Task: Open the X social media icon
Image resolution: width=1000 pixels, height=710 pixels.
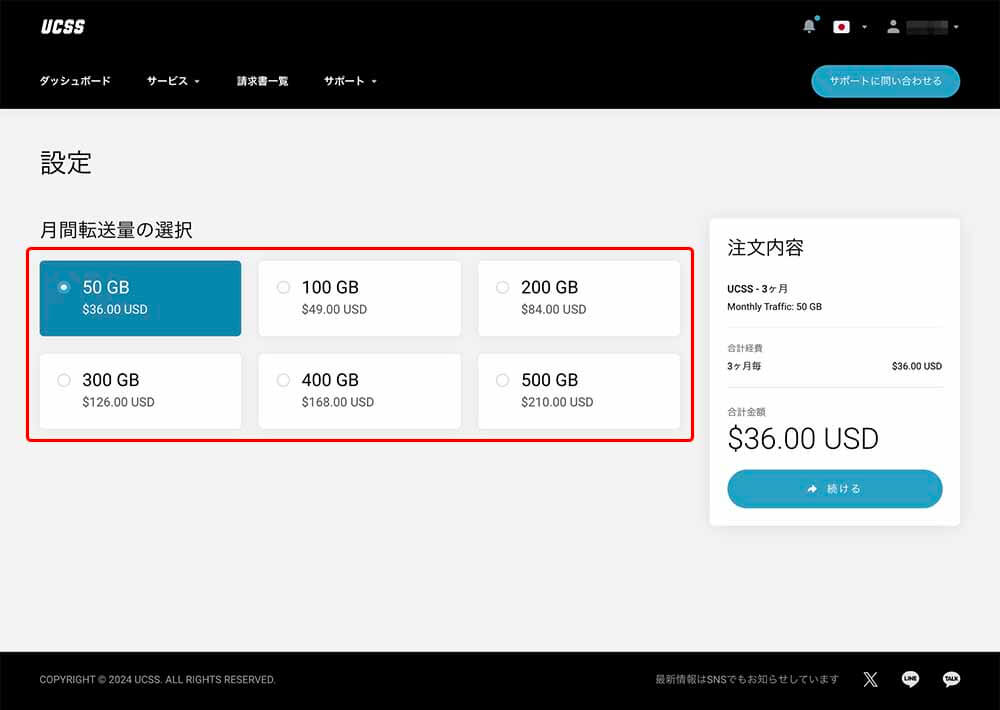Action: (870, 680)
